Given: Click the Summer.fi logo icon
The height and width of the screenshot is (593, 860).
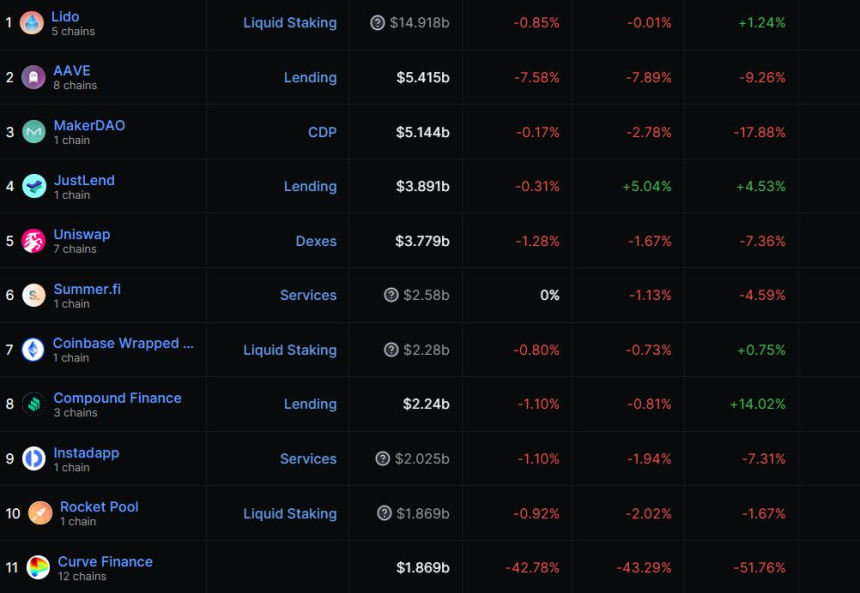Looking at the screenshot, I should pos(34,296).
